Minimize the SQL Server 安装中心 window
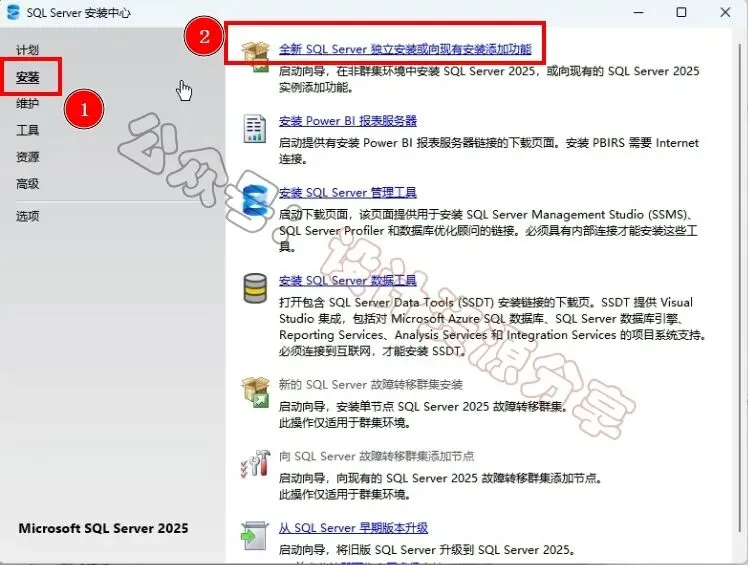This screenshot has width=748, height=565. (638, 12)
